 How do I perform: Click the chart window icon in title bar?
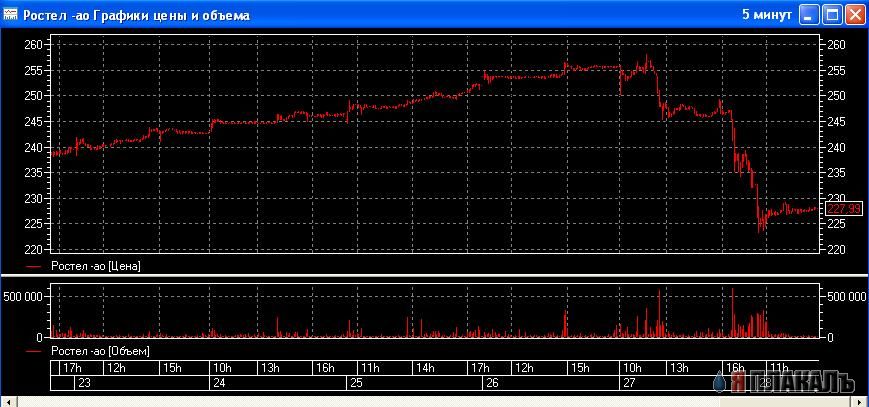tap(11, 15)
